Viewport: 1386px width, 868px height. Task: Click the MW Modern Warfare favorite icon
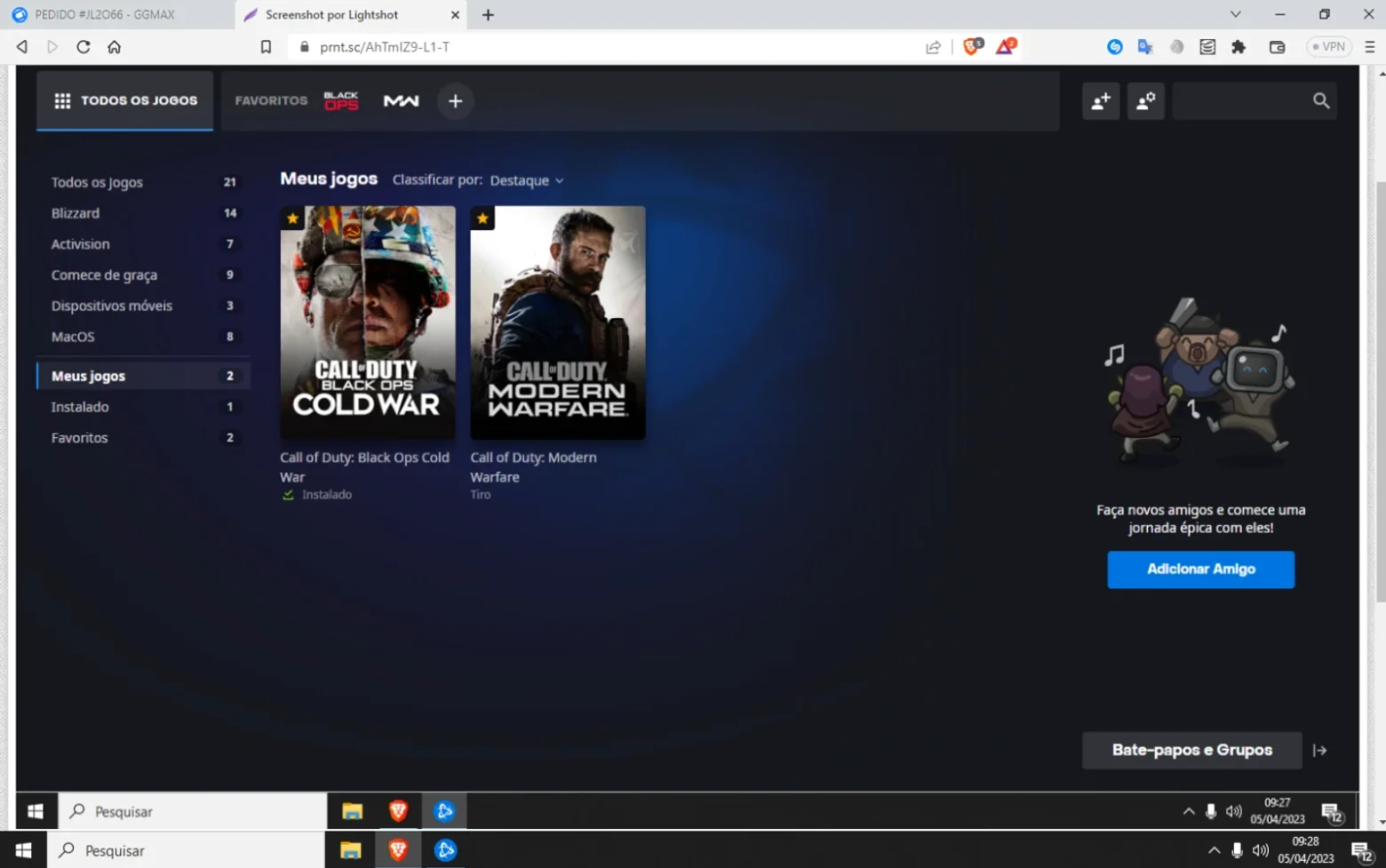click(x=401, y=101)
